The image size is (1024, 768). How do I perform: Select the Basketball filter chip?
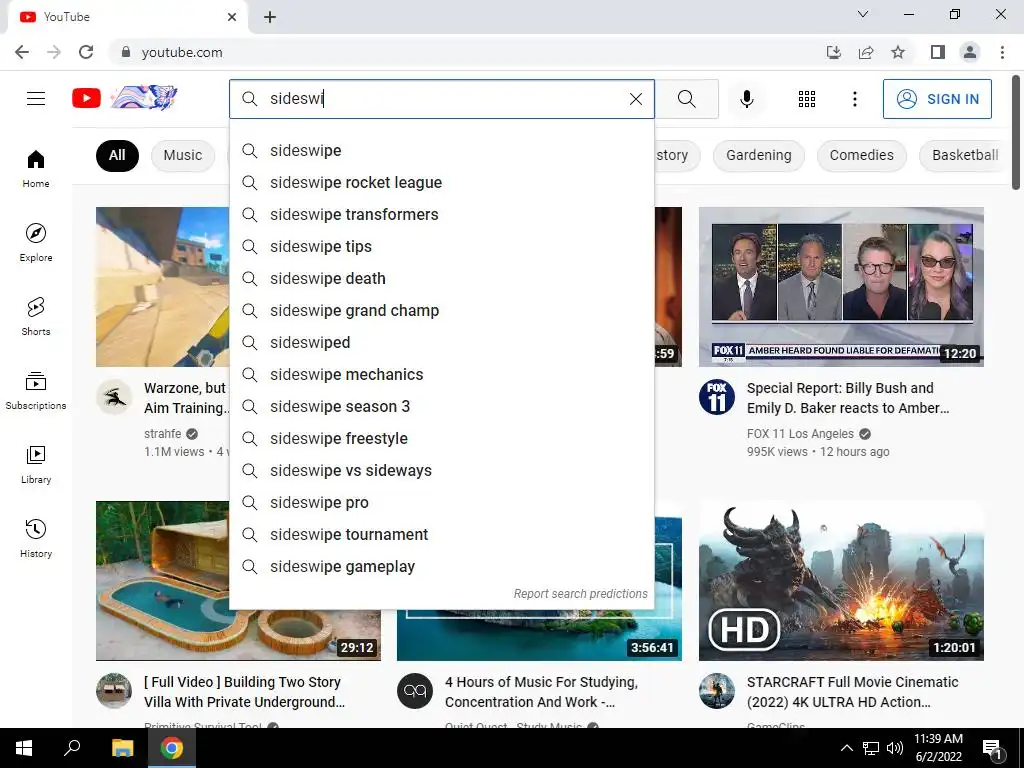(x=965, y=155)
